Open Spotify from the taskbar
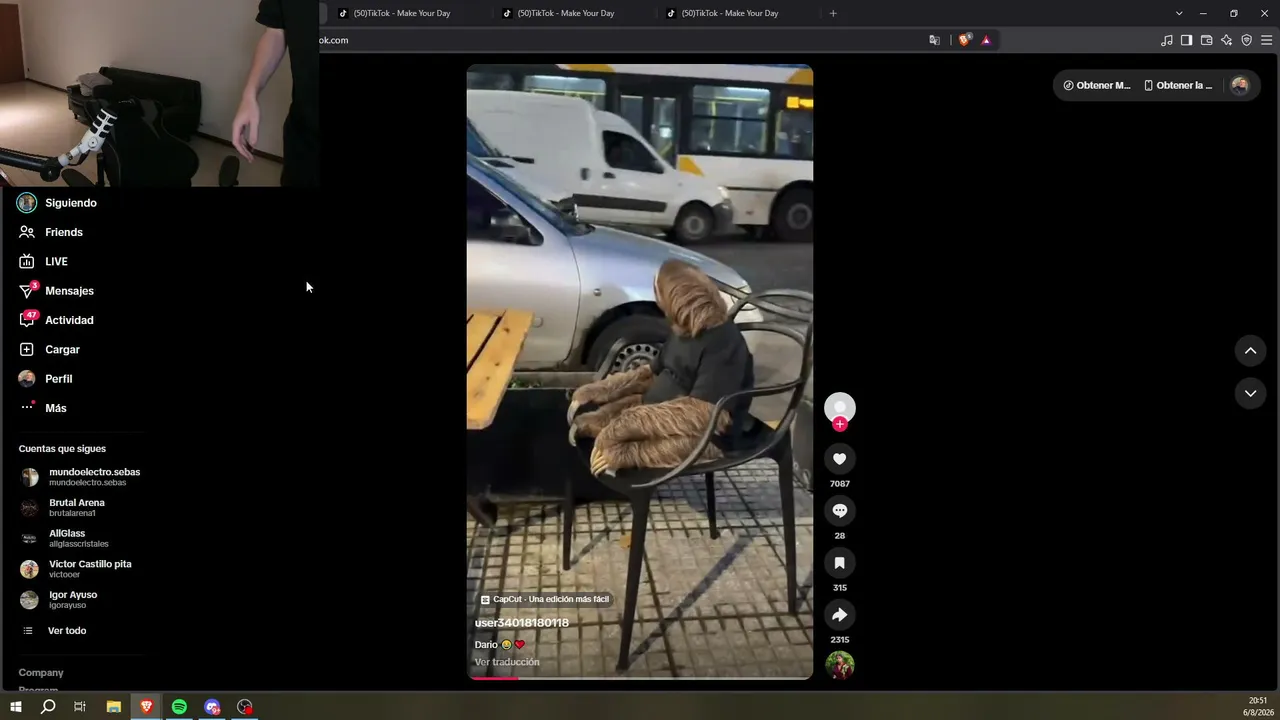This screenshot has height=720, width=1280. tap(179, 707)
